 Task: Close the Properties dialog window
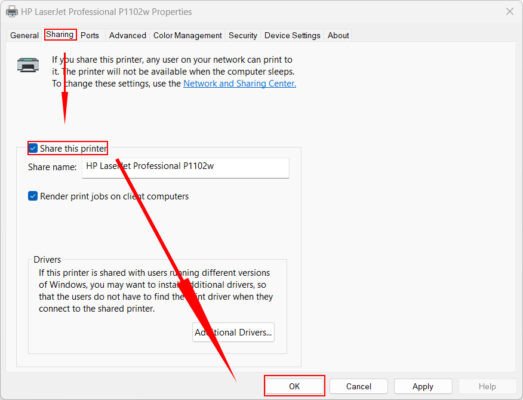tap(509, 12)
